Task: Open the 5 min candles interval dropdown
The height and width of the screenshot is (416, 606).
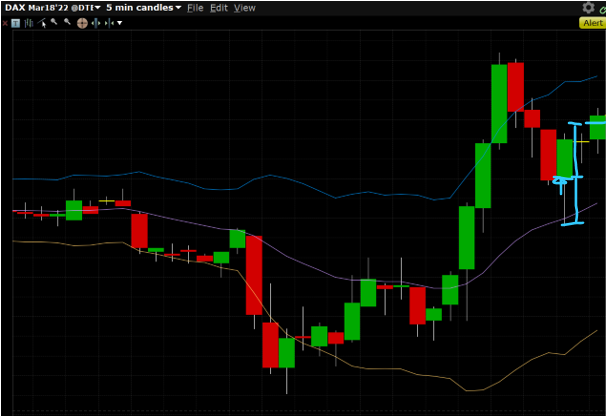Action: tap(144, 8)
